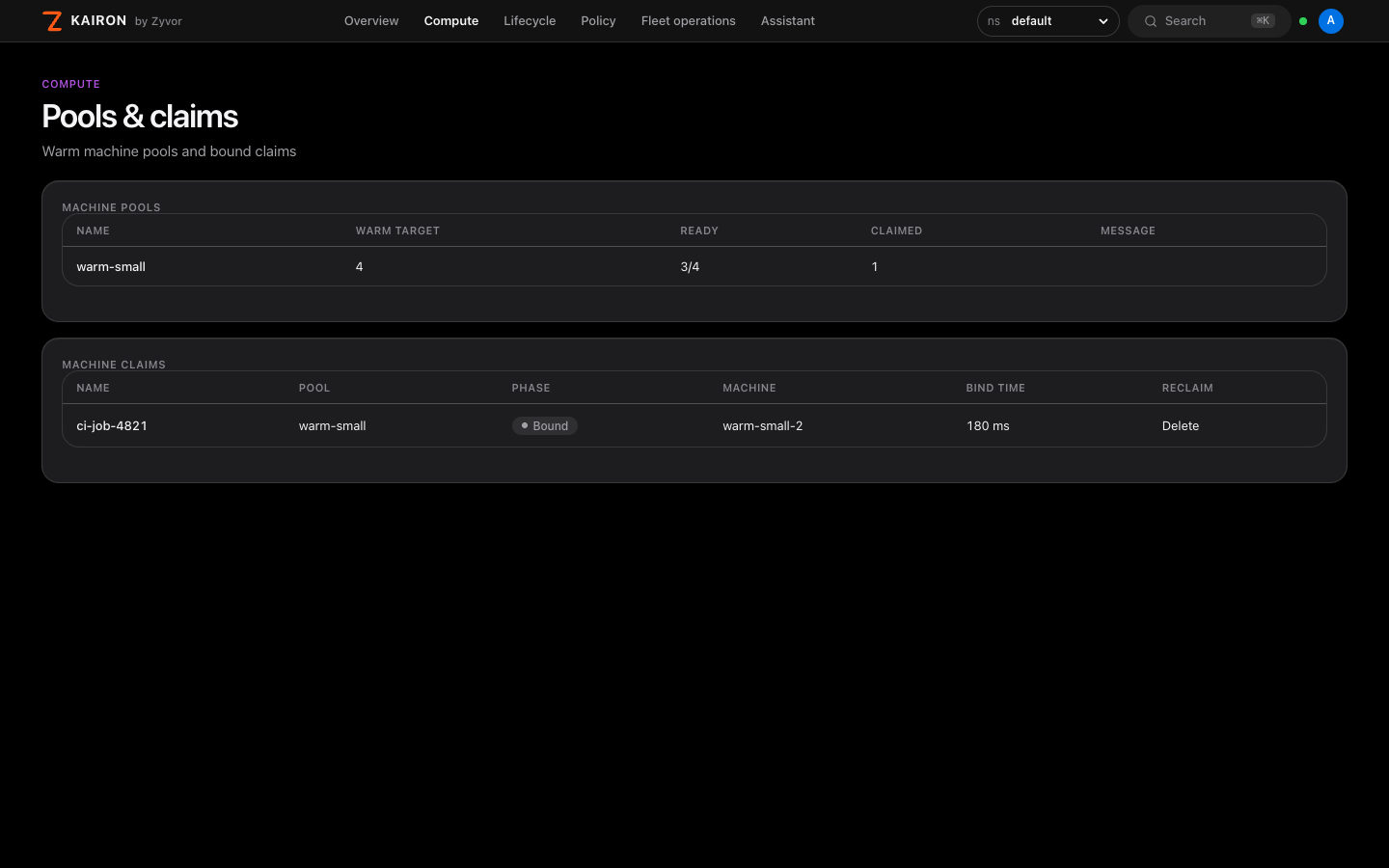1389x868 pixels.
Task: Click the MACHINE POOLS section title
Action: (111, 207)
